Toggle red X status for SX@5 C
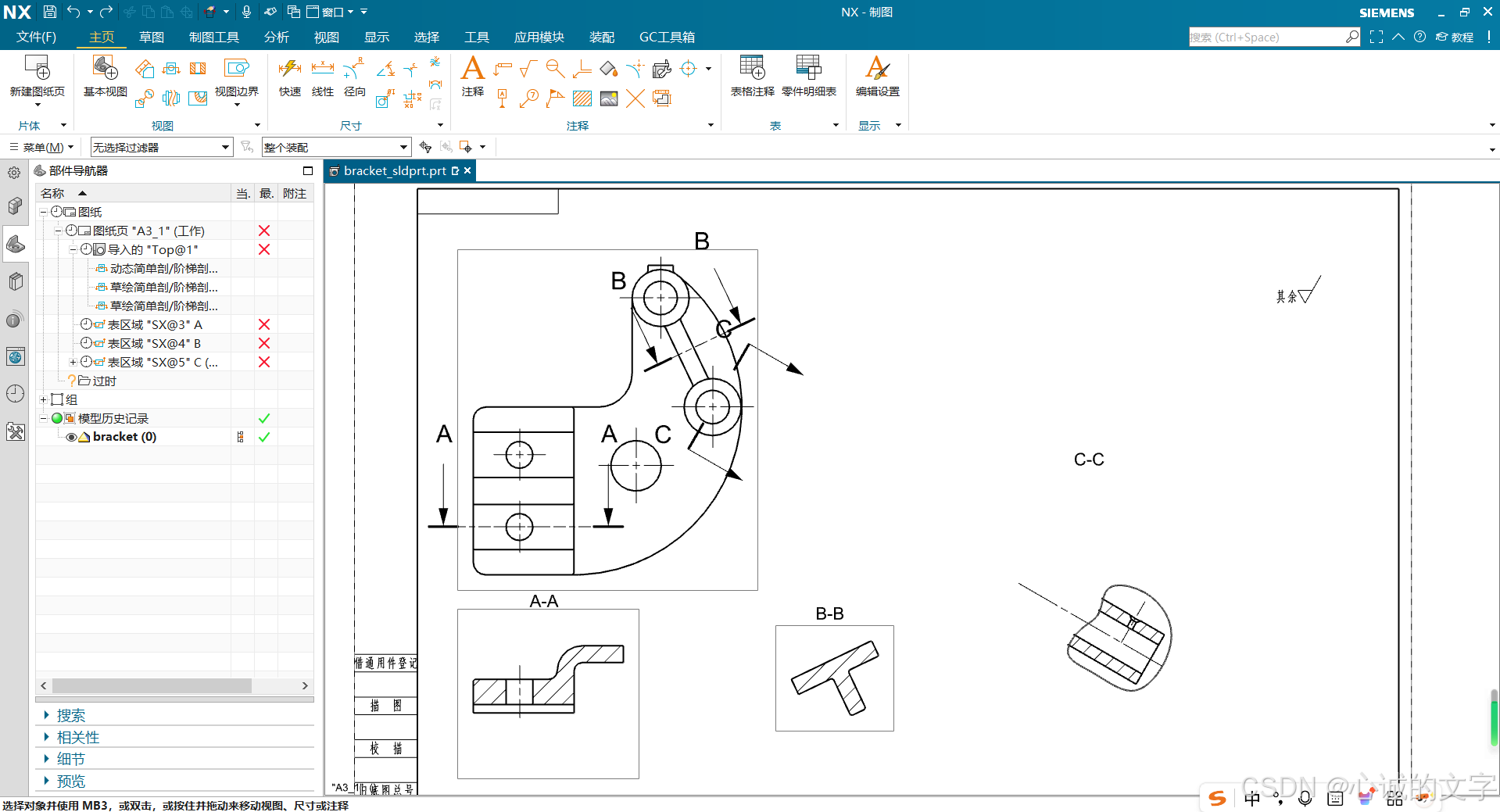 264,362
